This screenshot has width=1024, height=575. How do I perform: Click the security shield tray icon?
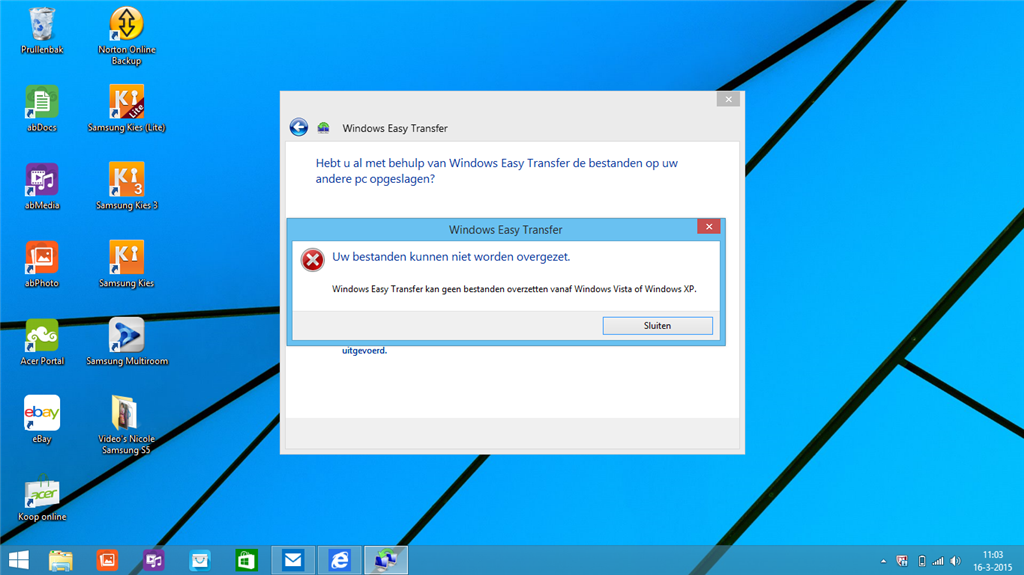click(x=902, y=561)
